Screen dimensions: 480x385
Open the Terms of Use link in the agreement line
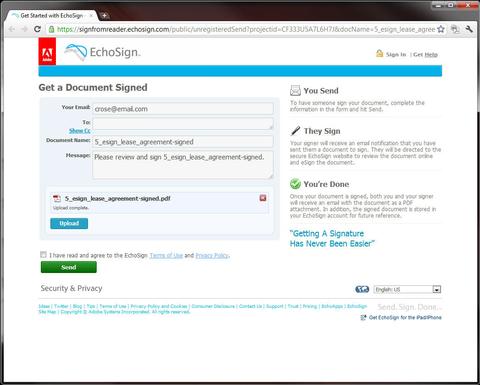pyautogui.click(x=166, y=255)
